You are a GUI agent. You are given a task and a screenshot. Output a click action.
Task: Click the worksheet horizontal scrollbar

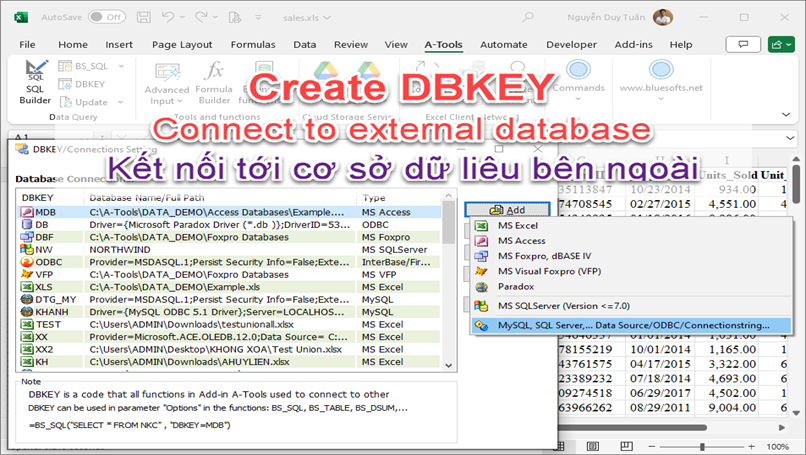[x=633, y=427]
